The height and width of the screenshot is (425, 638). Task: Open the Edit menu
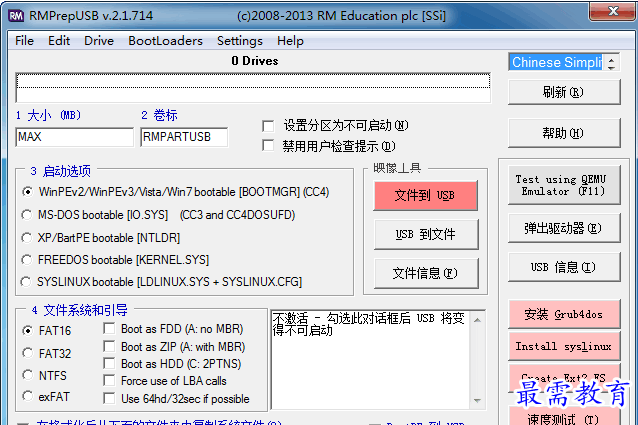tap(59, 41)
